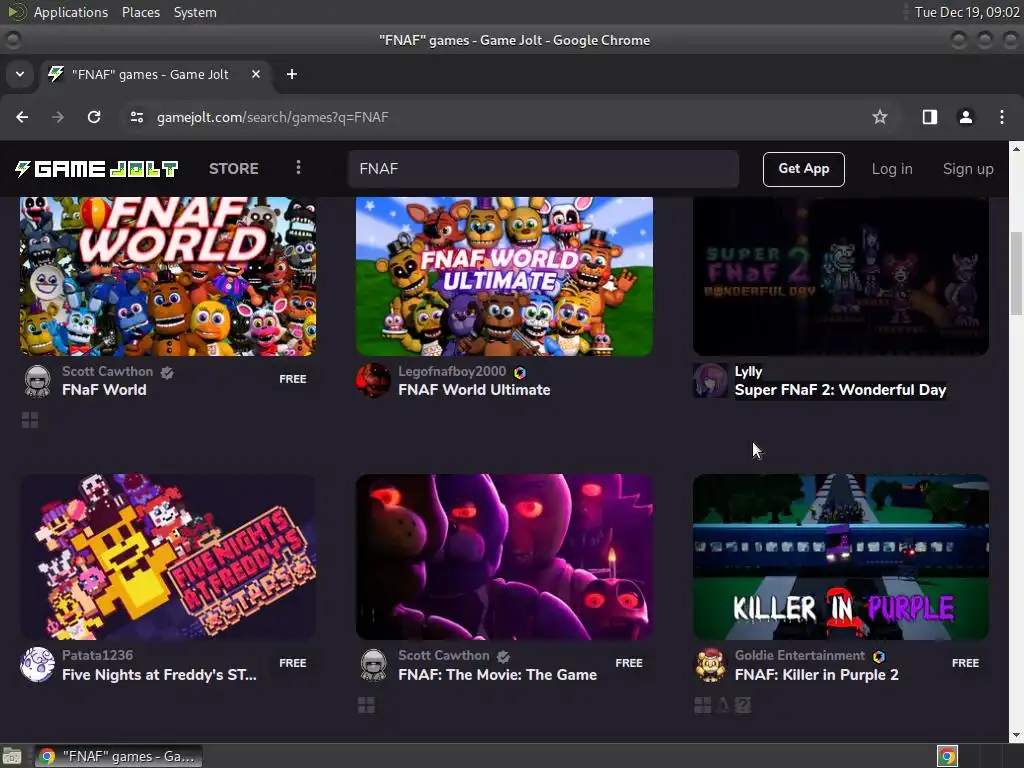This screenshot has height=768, width=1024.
Task: Click the Legofnafboy2000 developer name
Action: point(452,372)
